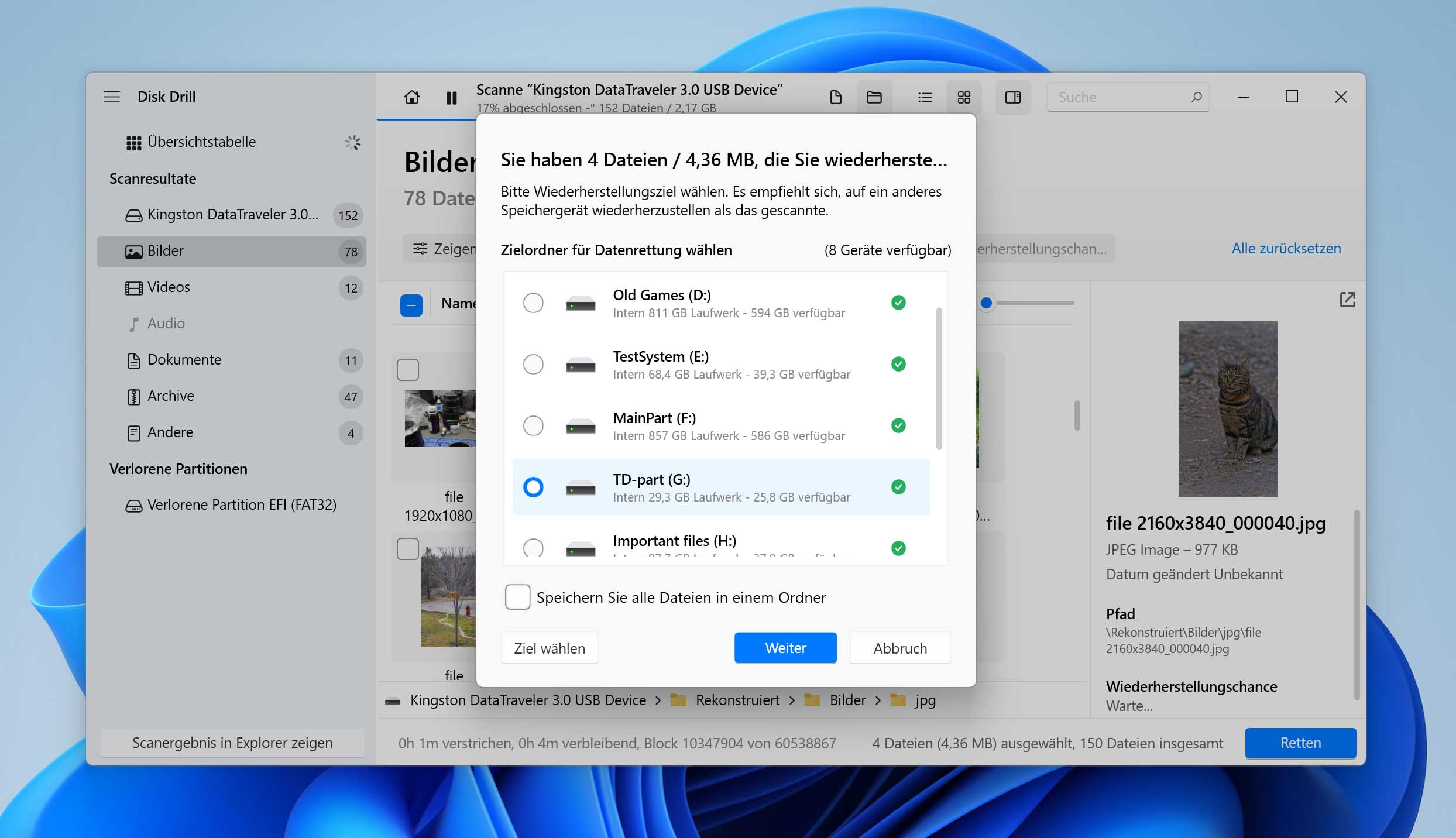1456x838 pixels.
Task: Click the Retten recover button
Action: click(x=1300, y=743)
